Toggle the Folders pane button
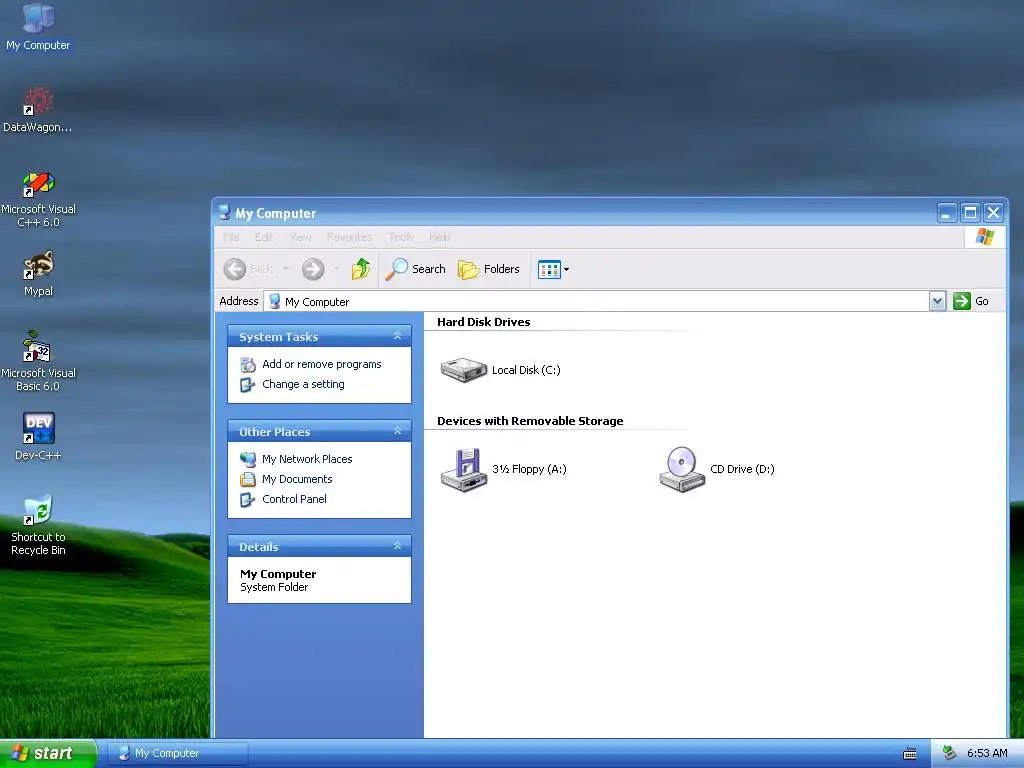The image size is (1024, 768). click(x=489, y=269)
